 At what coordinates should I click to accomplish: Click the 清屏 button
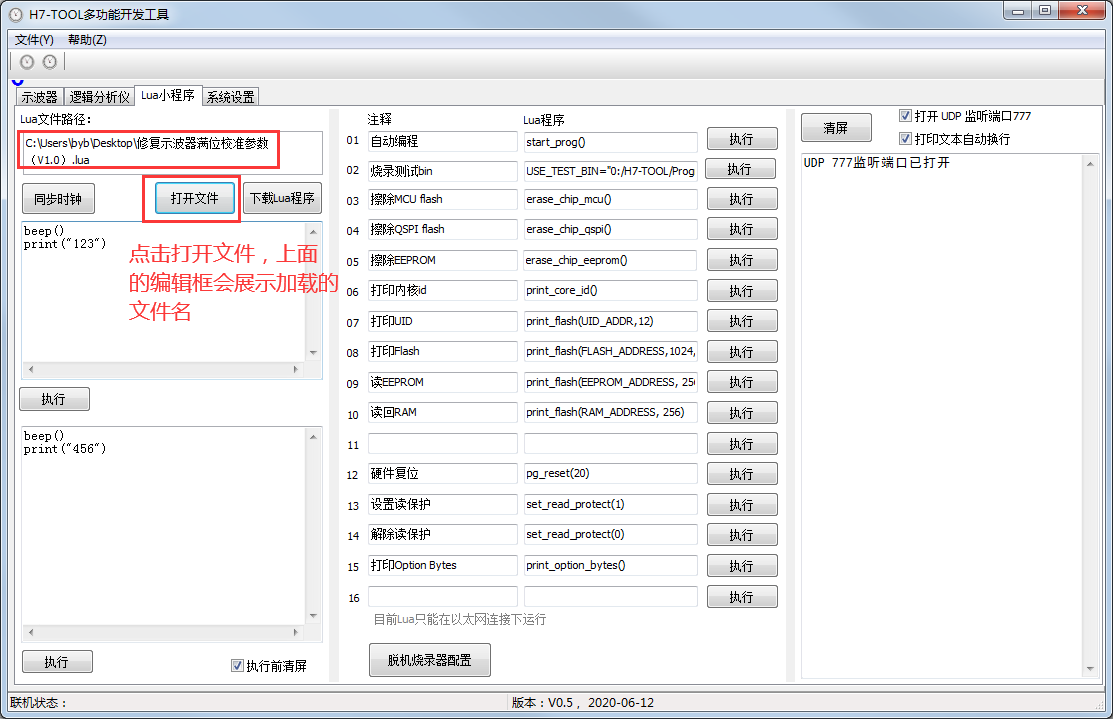tap(836, 128)
